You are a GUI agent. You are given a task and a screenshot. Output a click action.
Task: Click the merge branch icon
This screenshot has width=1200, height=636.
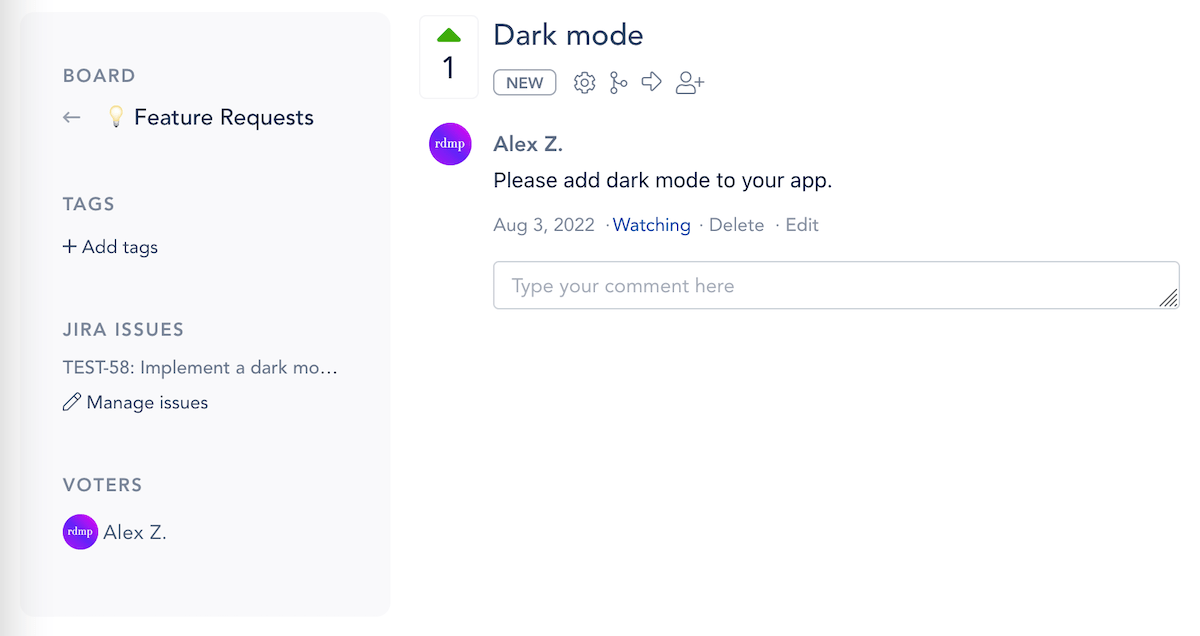[619, 83]
